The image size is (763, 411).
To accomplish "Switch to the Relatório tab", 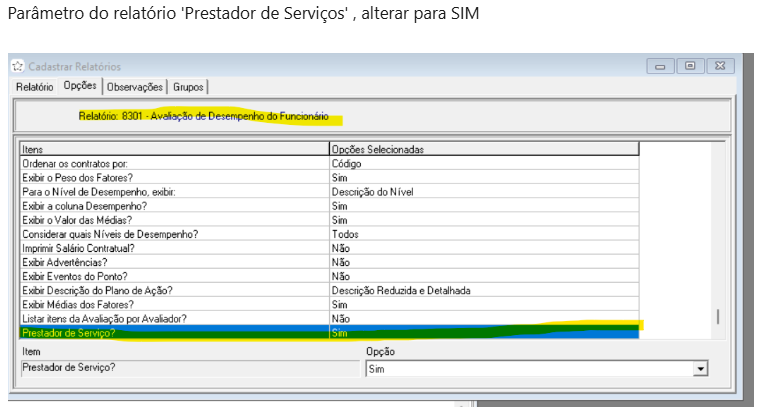I will (x=34, y=87).
